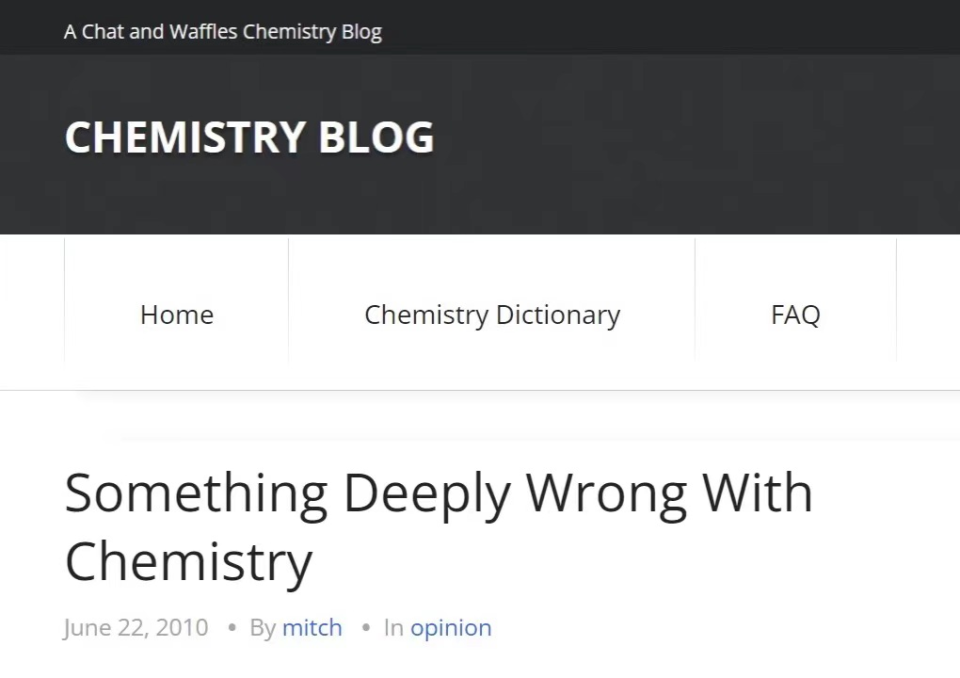The image size is (960, 678).
Task: Click the horizontal divider below the navigation menu
Action: coord(500,390)
